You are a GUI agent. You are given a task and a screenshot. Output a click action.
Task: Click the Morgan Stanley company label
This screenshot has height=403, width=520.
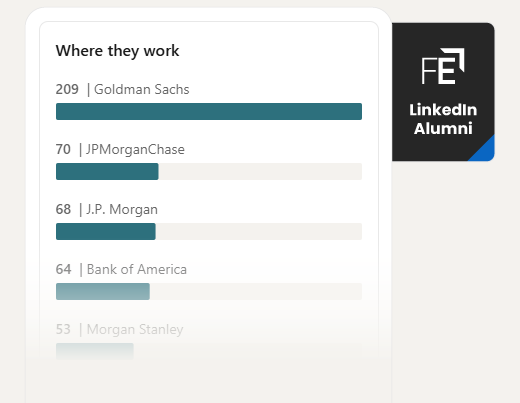point(135,329)
